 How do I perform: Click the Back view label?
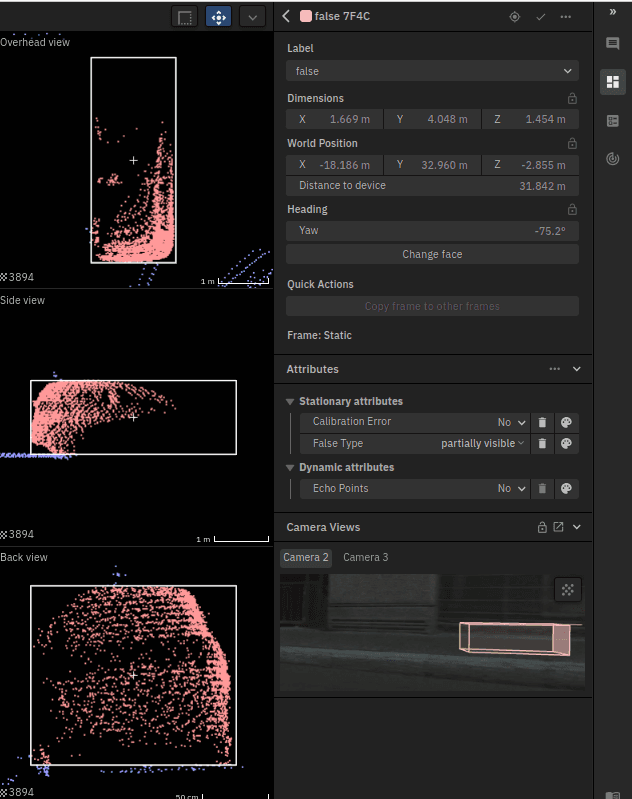tap(23, 557)
